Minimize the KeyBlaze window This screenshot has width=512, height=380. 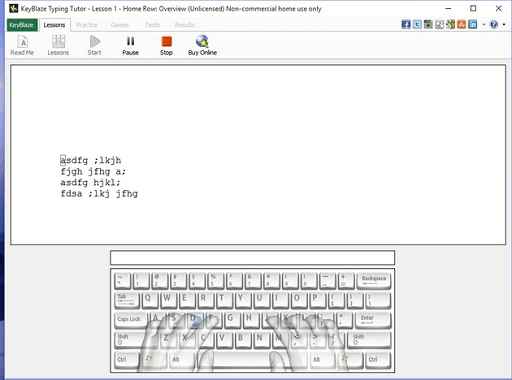pyautogui.click(x=448, y=8)
